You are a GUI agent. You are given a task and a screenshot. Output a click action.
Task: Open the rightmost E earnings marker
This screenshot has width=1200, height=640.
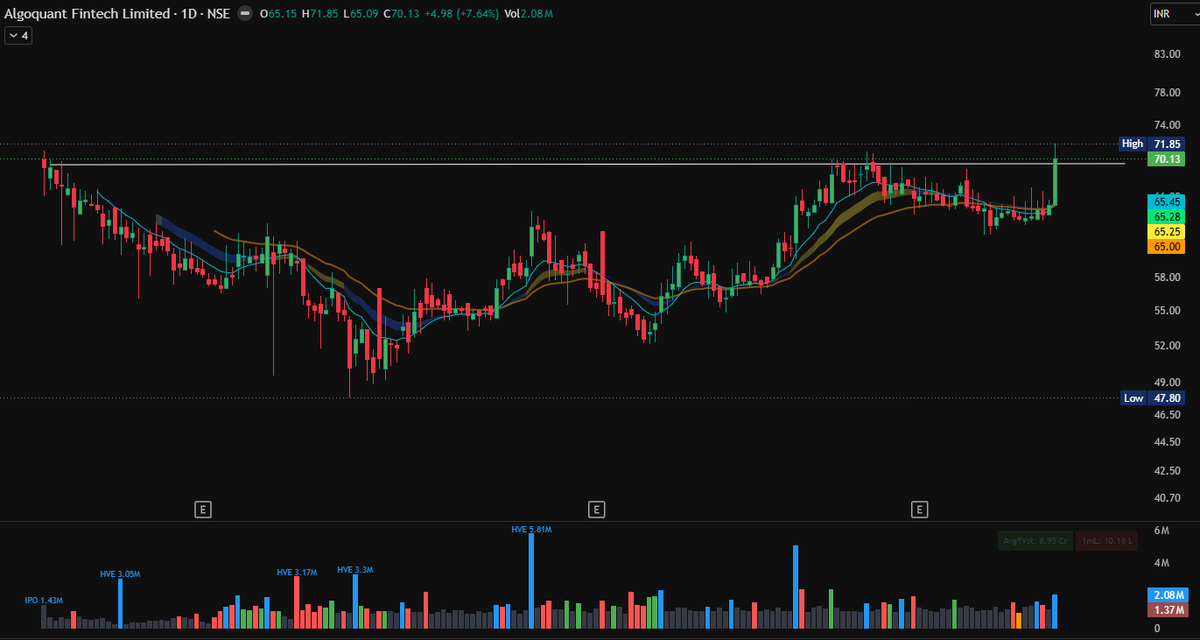pos(918,510)
